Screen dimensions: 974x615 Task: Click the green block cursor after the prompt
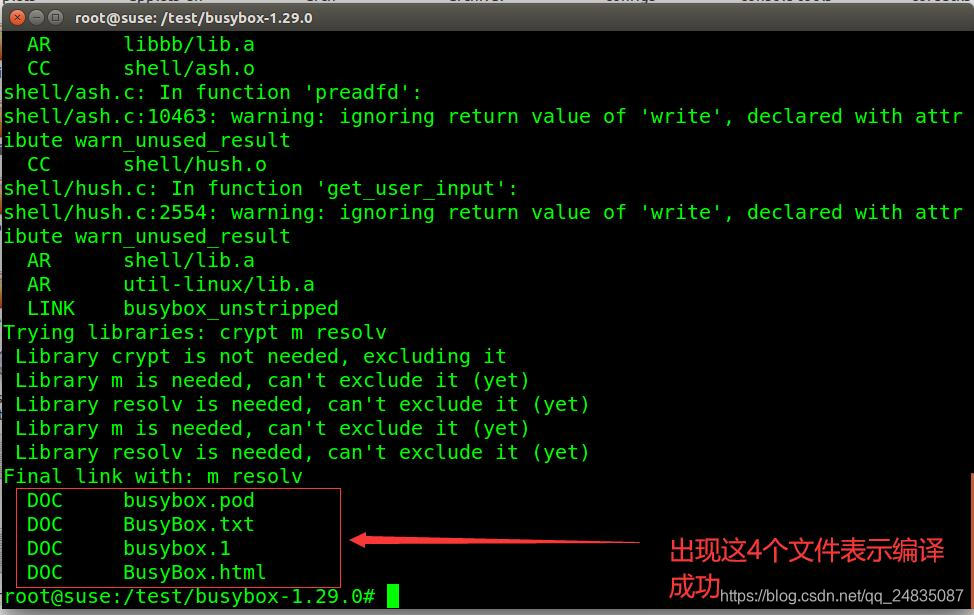(393, 596)
